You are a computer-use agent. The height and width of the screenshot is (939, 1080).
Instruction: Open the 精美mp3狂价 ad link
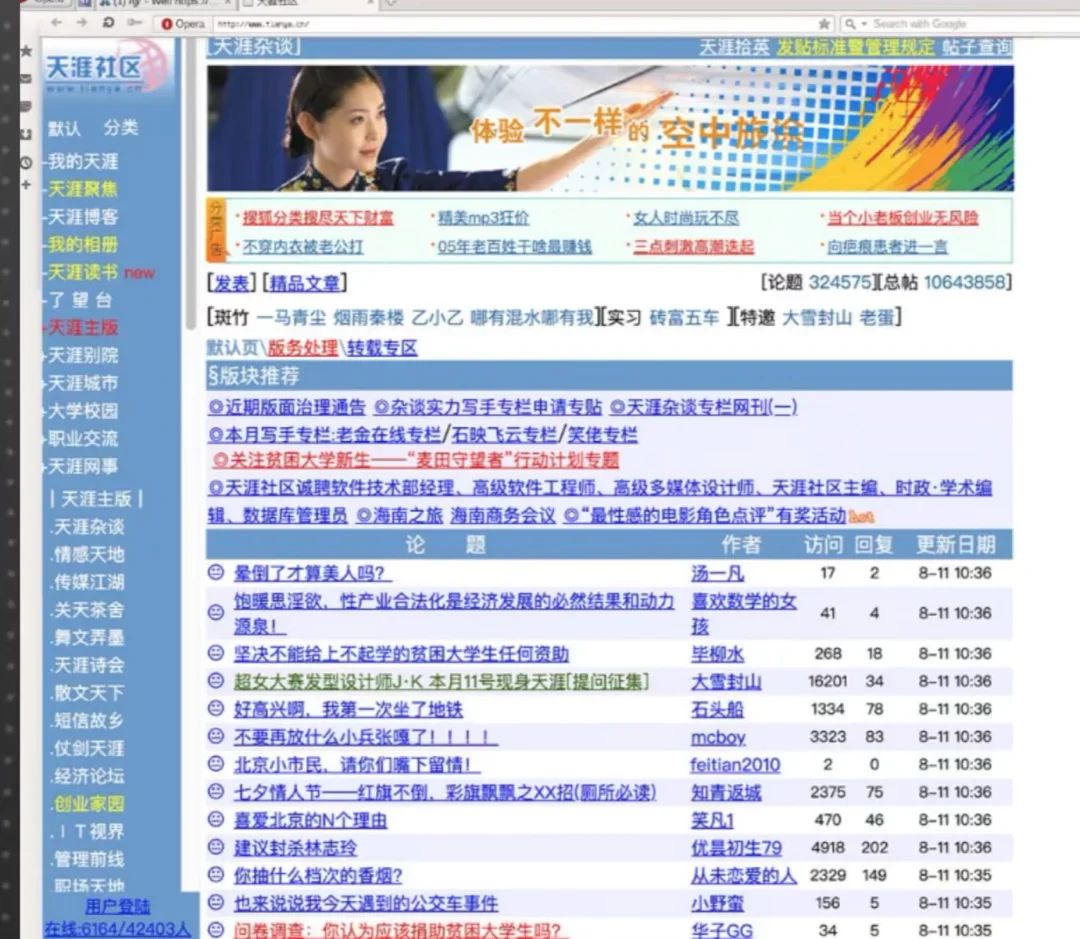point(484,218)
